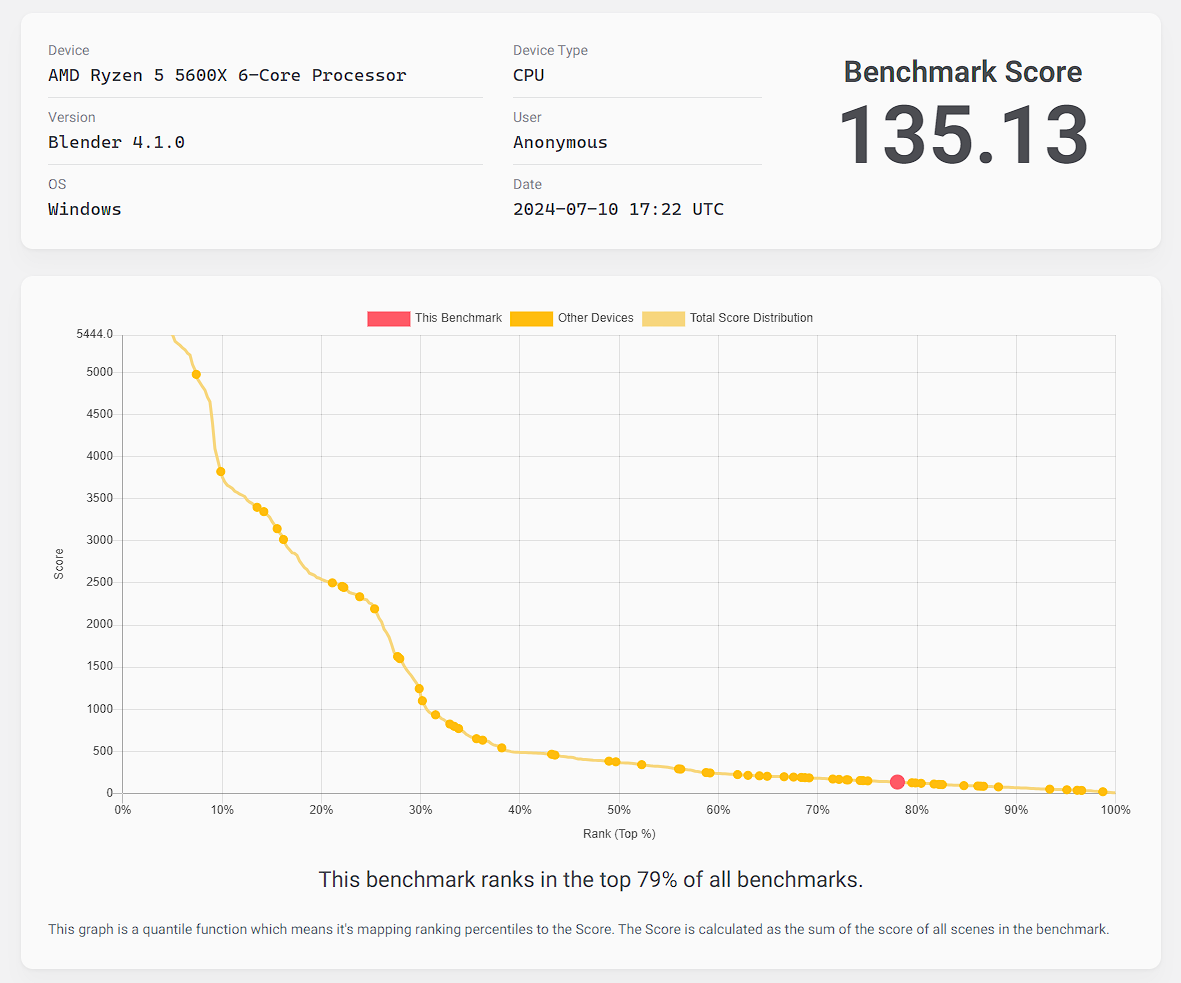Click the orange Other Devices legend swatch

(531, 318)
